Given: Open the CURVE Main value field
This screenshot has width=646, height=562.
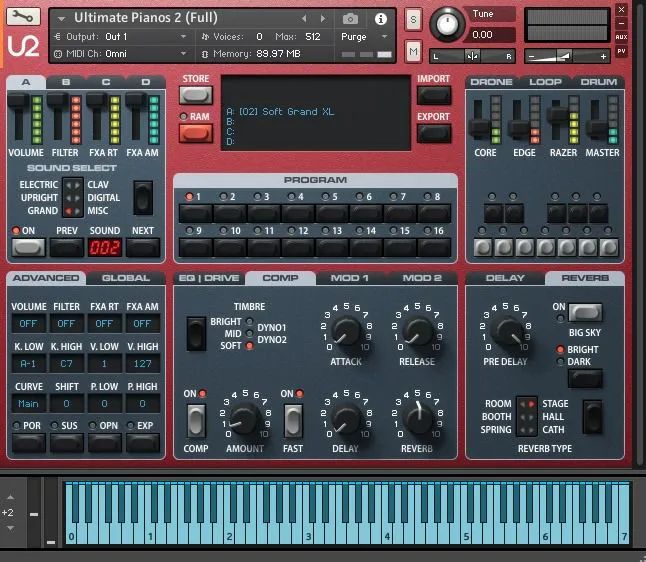Looking at the screenshot, I should point(28,404).
